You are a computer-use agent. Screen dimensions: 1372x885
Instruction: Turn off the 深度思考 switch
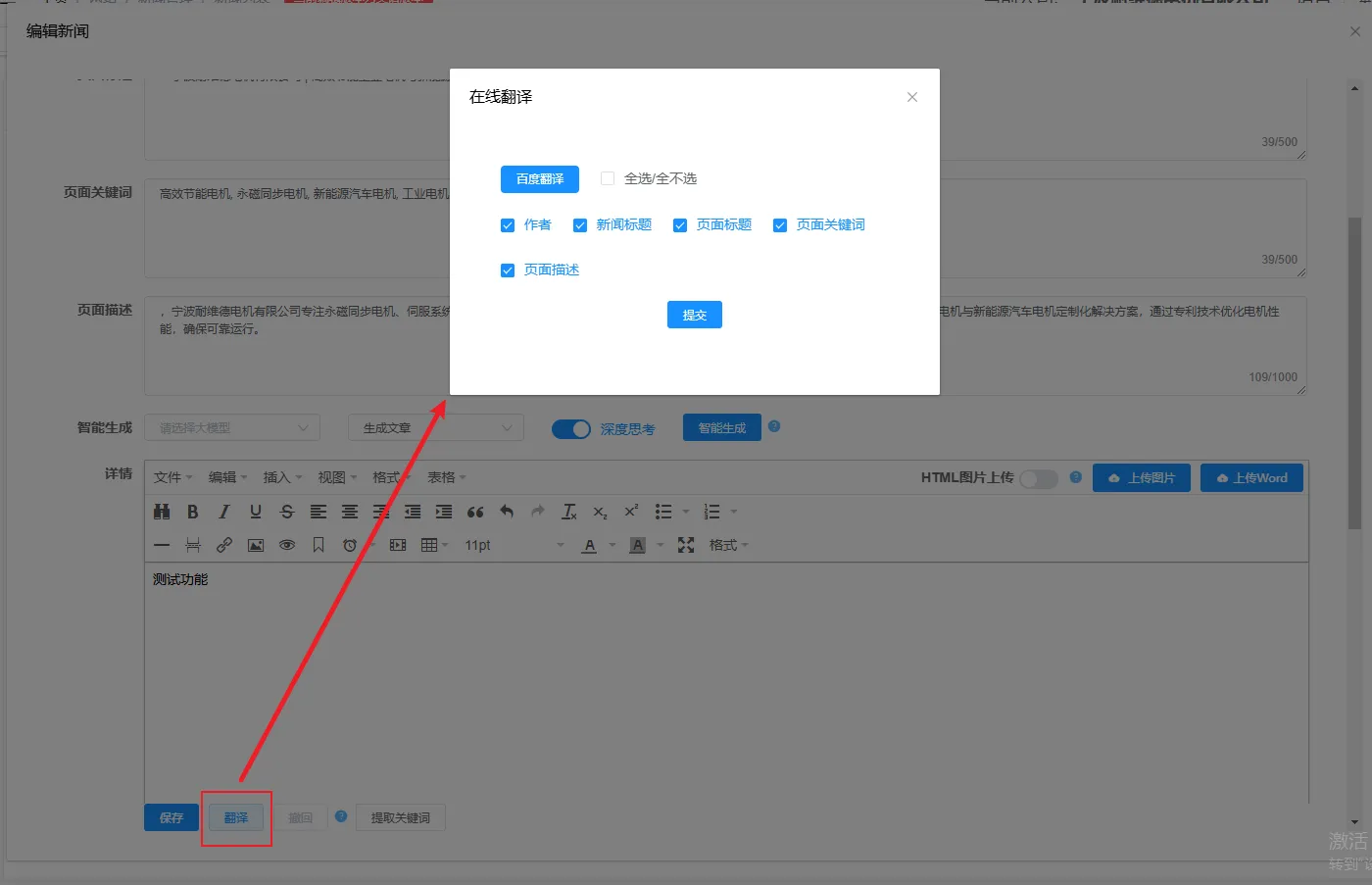tap(570, 429)
